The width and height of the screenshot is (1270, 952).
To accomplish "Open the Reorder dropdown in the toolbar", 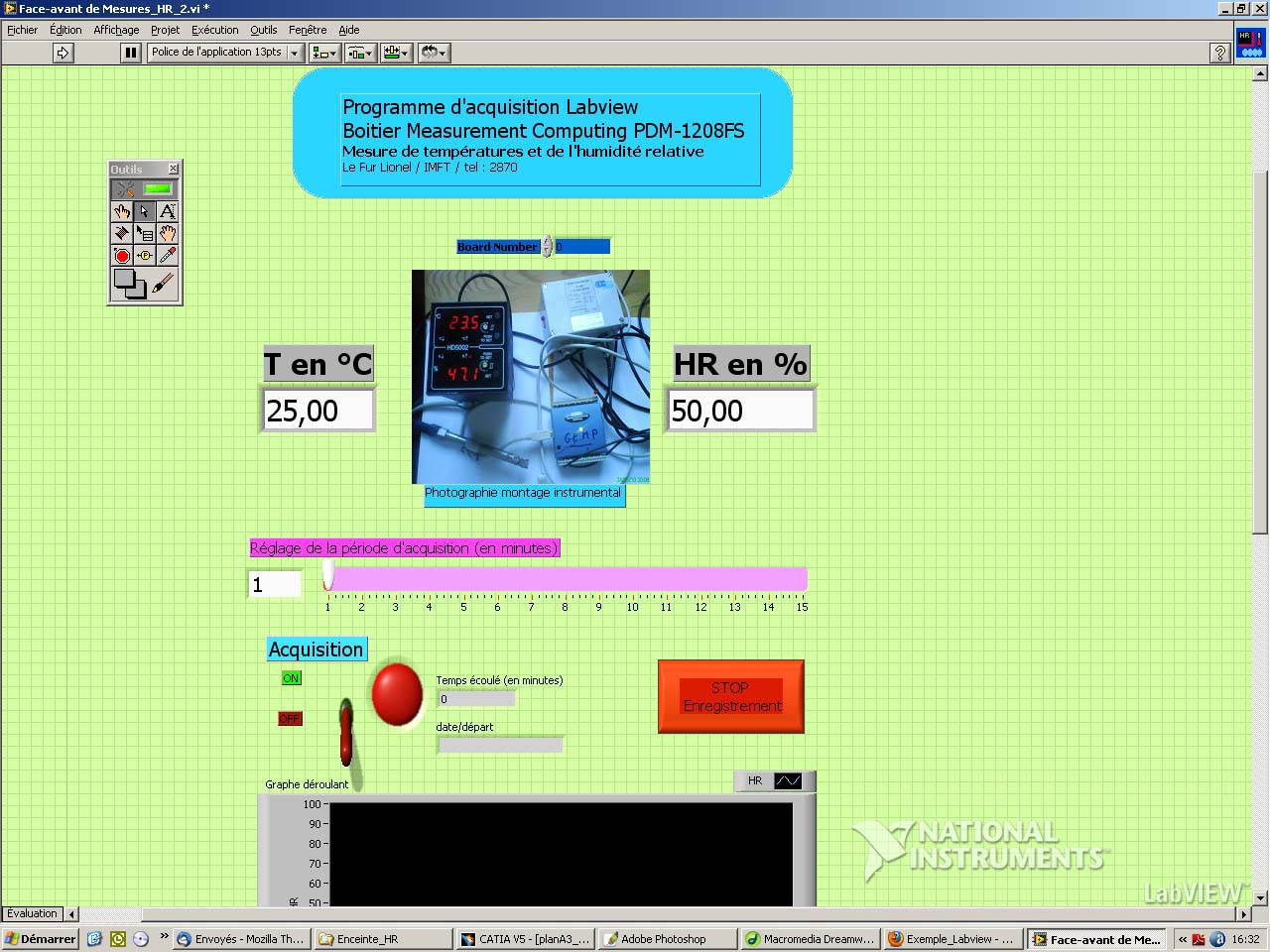I will pyautogui.click(x=435, y=53).
